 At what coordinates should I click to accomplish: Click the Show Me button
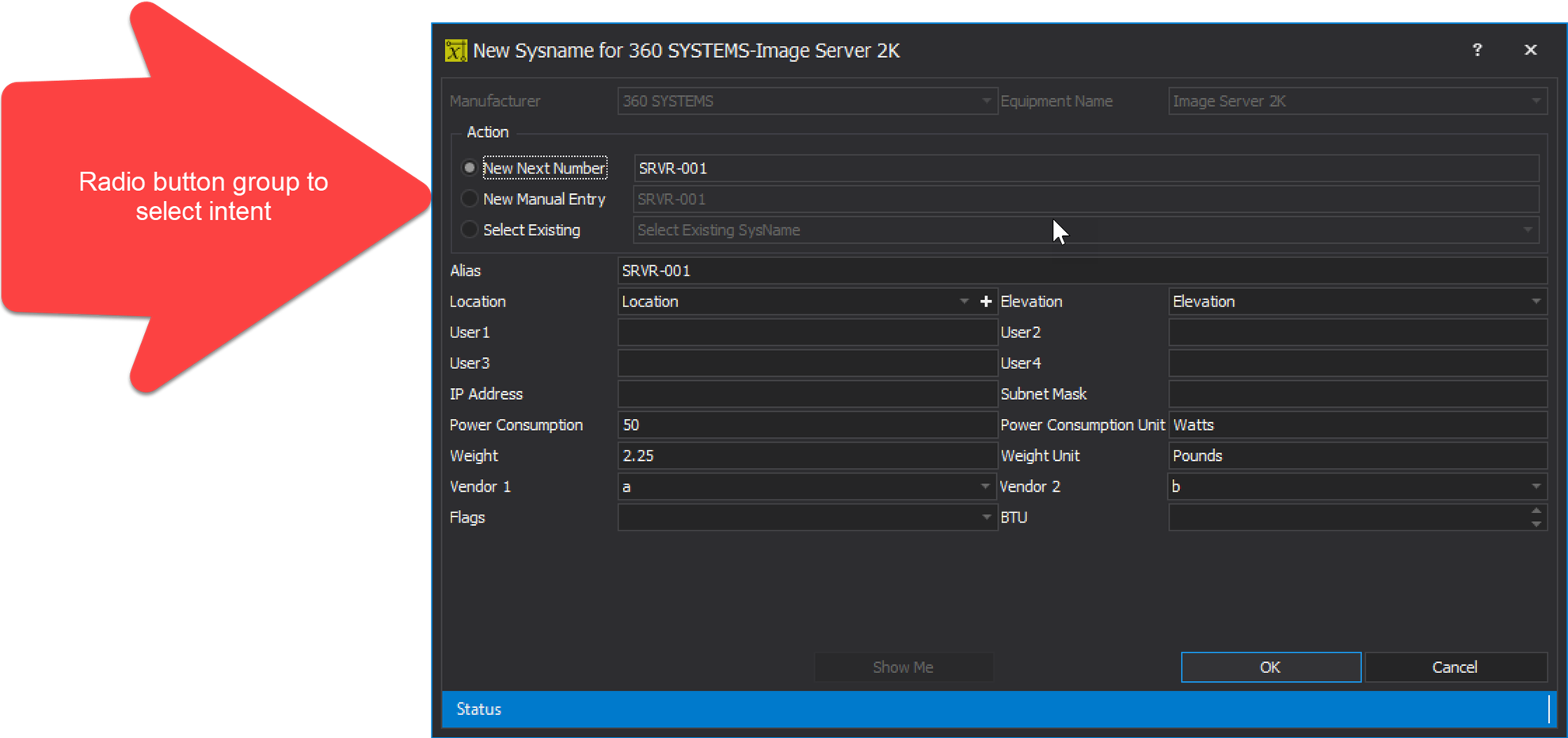904,668
